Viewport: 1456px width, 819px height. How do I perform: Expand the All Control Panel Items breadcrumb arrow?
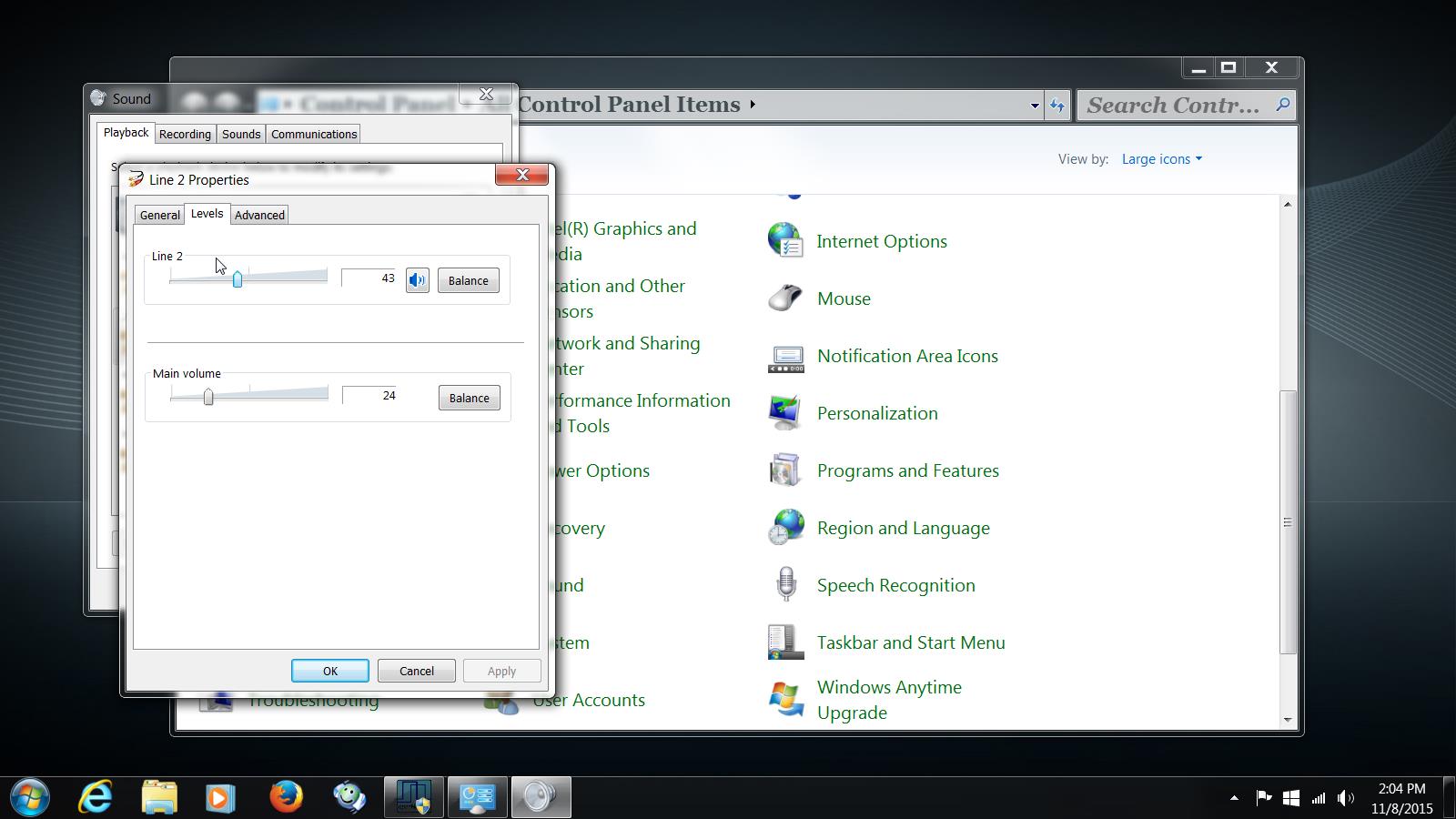point(753,105)
